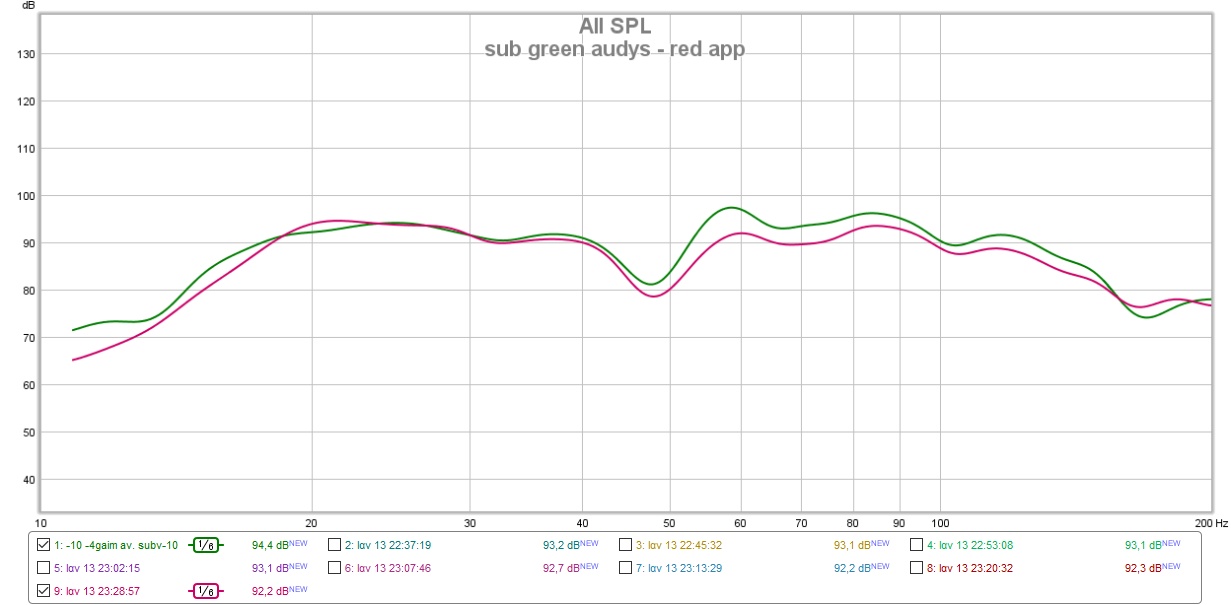Click the magenta 1/6 smoothing indicator
The height and width of the screenshot is (605, 1231).
point(205,591)
